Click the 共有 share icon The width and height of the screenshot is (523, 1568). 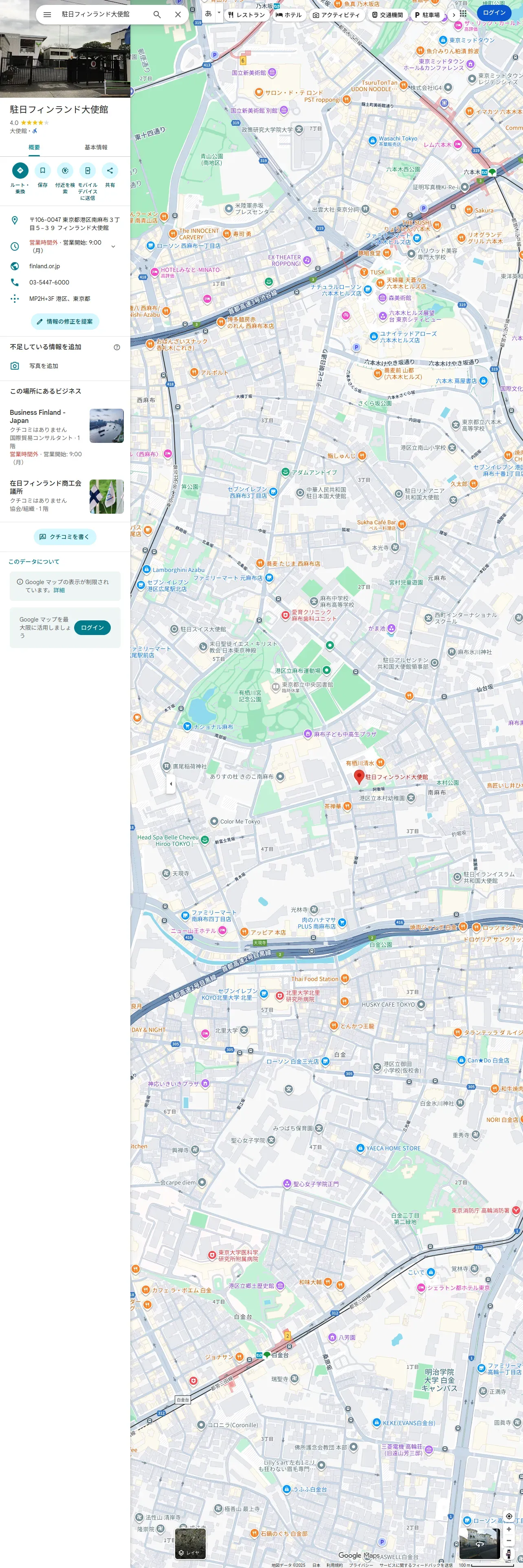(x=110, y=171)
